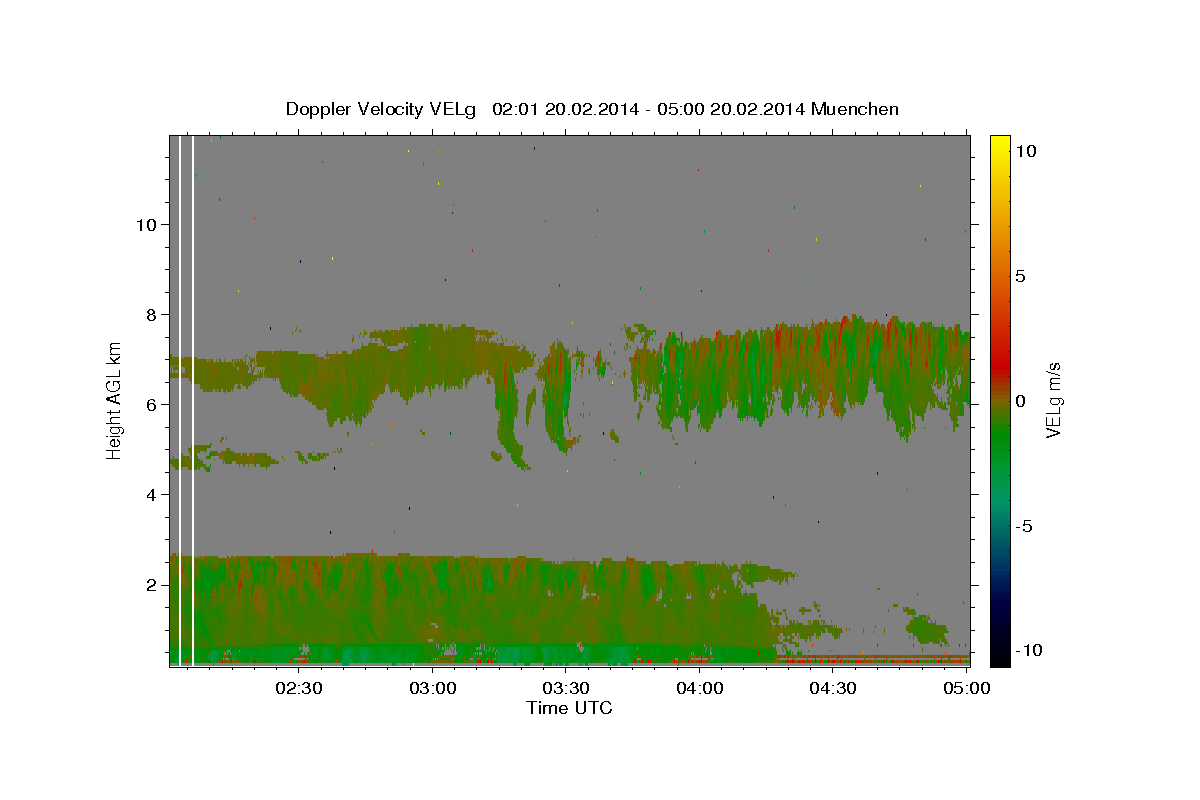The image size is (1200, 800).
Task: Click the height tick label '8'
Action: pyautogui.click(x=151, y=314)
